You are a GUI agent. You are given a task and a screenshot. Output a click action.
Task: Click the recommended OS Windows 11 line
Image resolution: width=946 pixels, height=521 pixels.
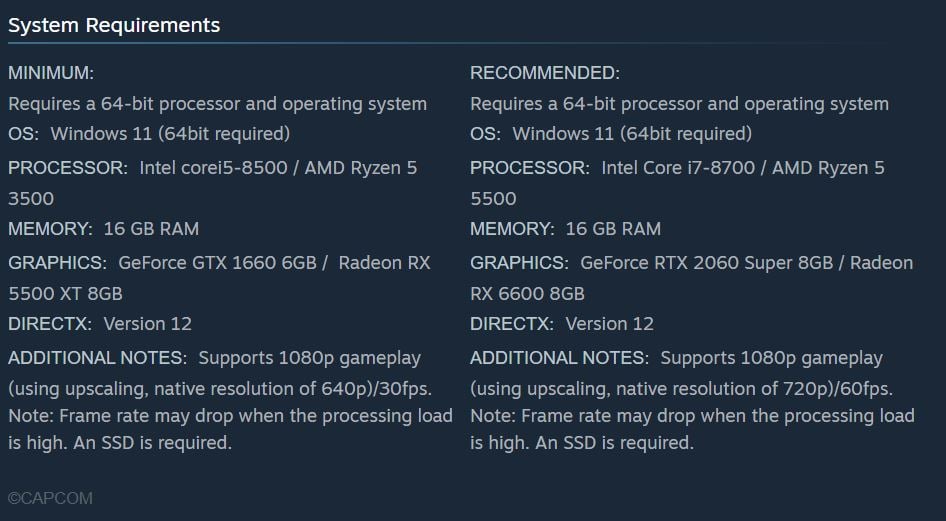[611, 134]
